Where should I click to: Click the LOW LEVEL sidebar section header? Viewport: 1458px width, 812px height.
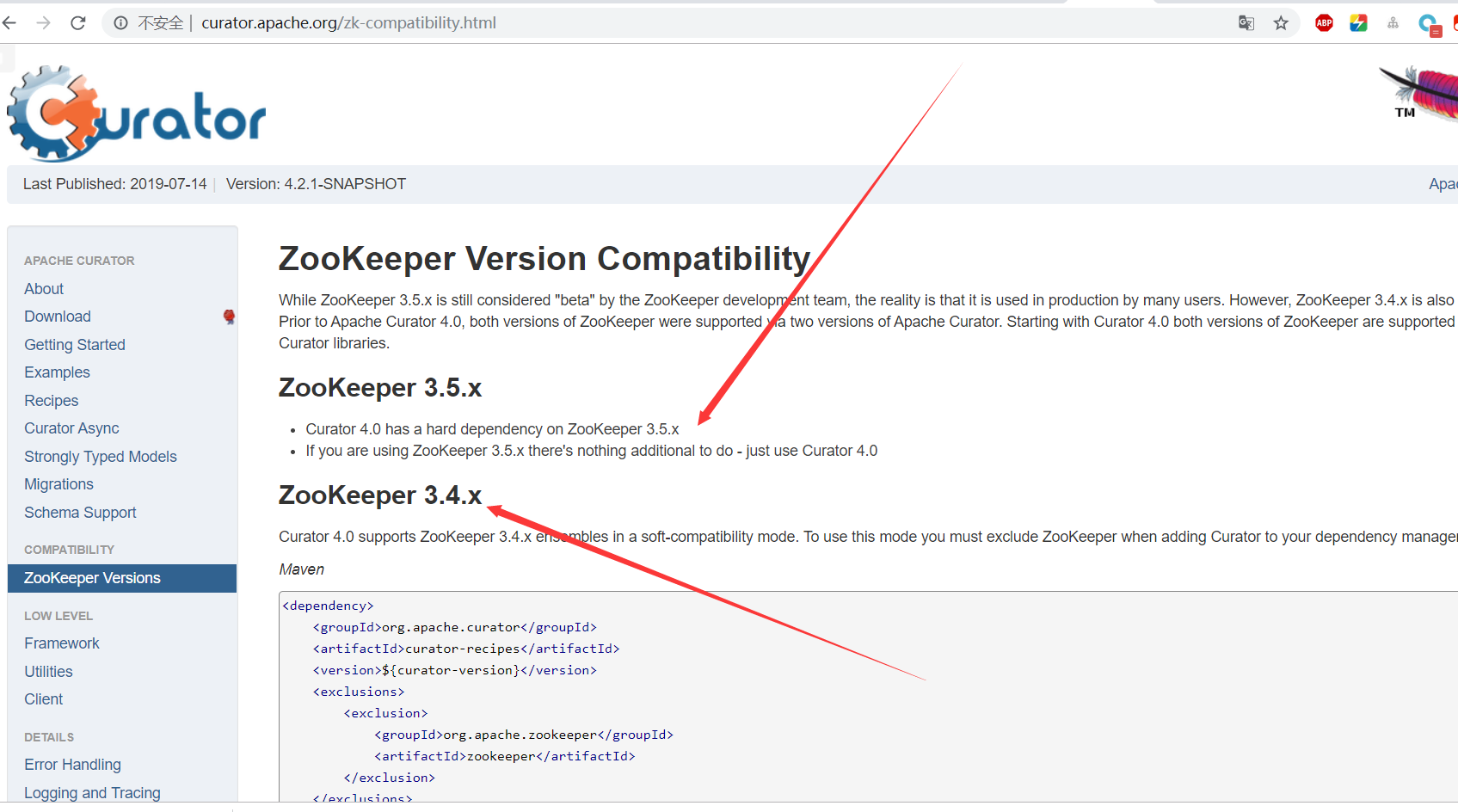[x=58, y=616]
